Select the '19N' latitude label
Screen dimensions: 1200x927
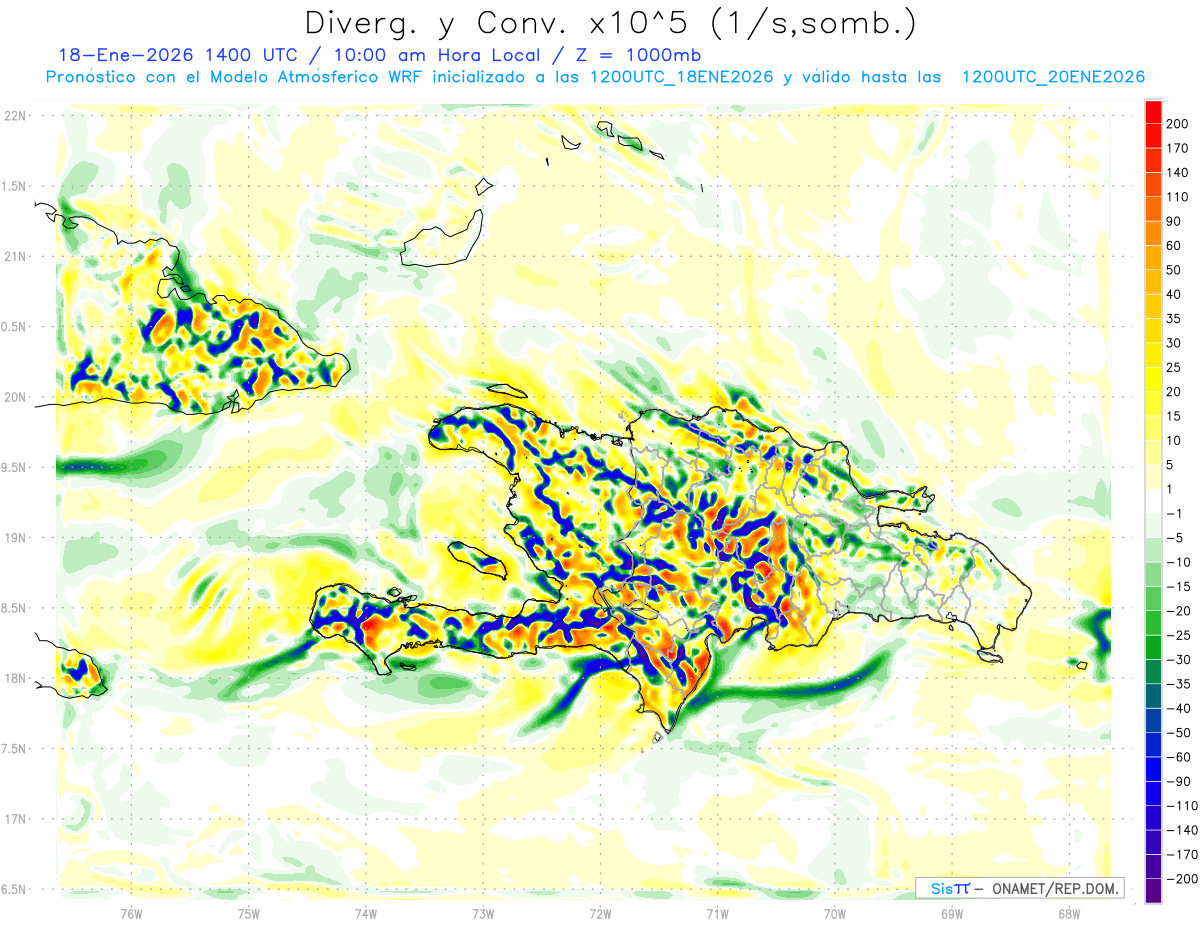[15, 537]
